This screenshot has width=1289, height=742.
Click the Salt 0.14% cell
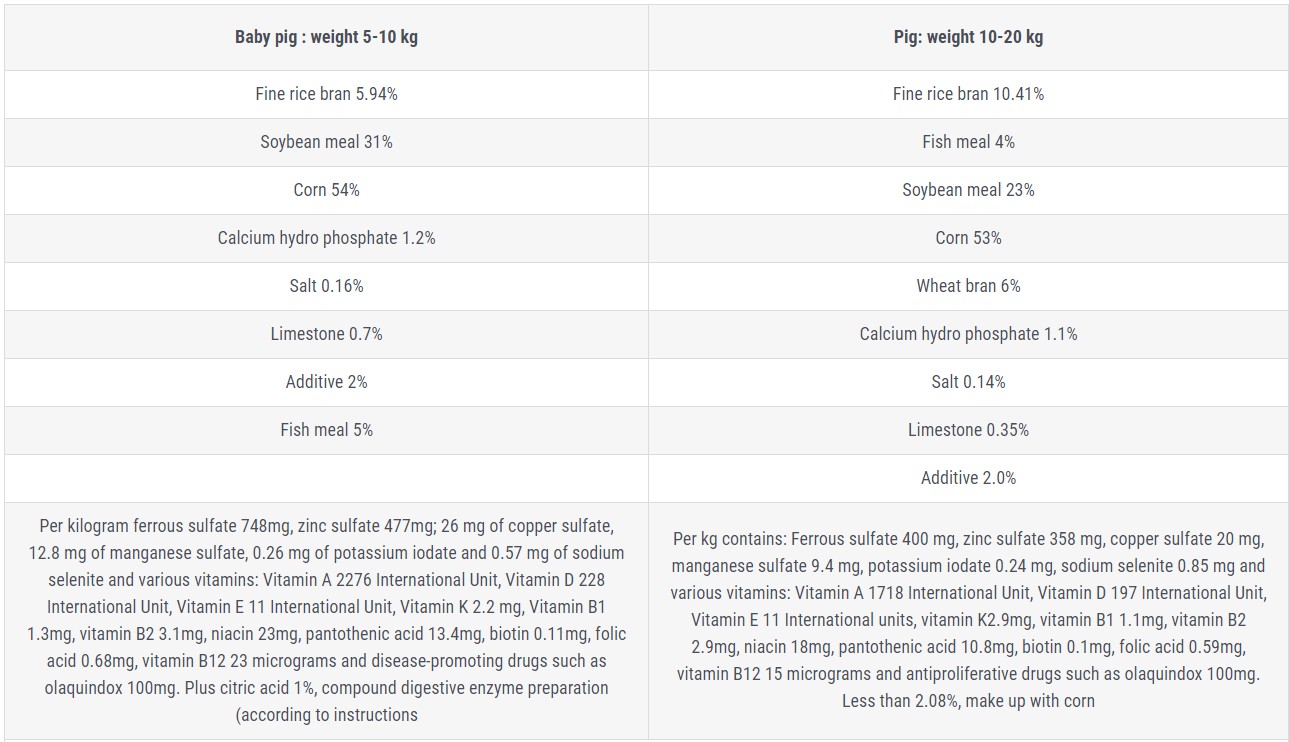pyautogui.click(x=968, y=382)
